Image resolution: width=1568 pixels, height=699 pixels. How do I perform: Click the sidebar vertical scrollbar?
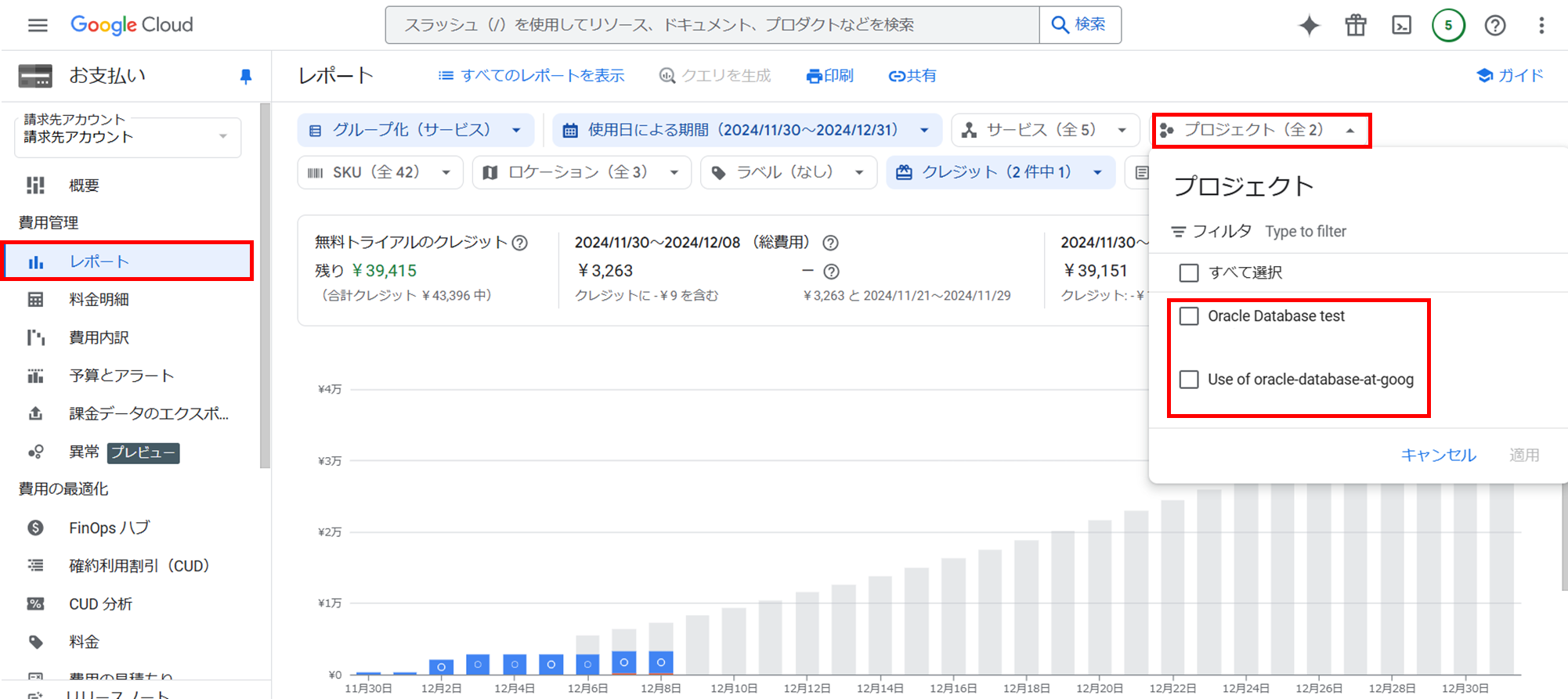pos(265,286)
